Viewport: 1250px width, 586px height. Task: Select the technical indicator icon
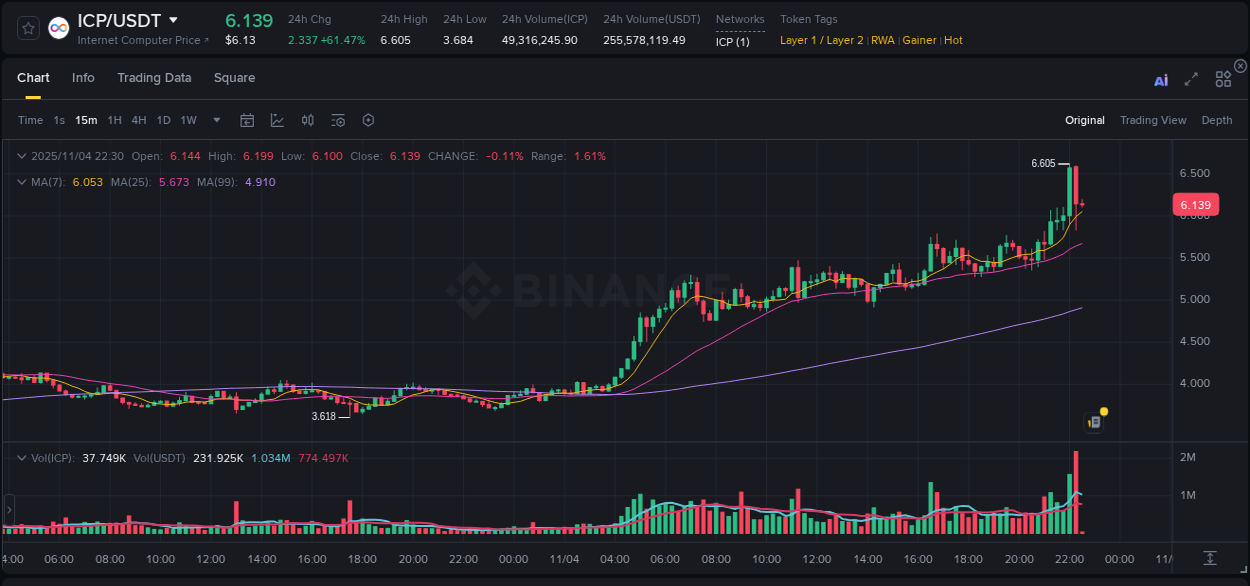pos(278,120)
